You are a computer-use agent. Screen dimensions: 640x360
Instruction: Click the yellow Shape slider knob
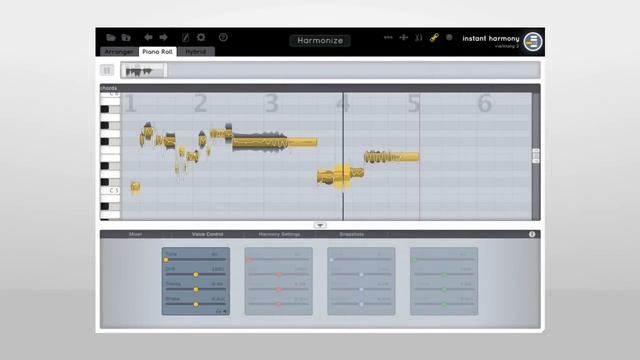coord(196,304)
